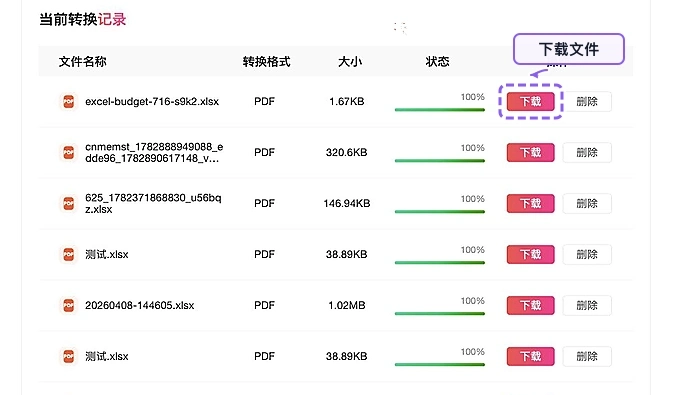Screen dimensions: 700x395
Task: Click the 146.94KB size value
Action: click(347, 203)
